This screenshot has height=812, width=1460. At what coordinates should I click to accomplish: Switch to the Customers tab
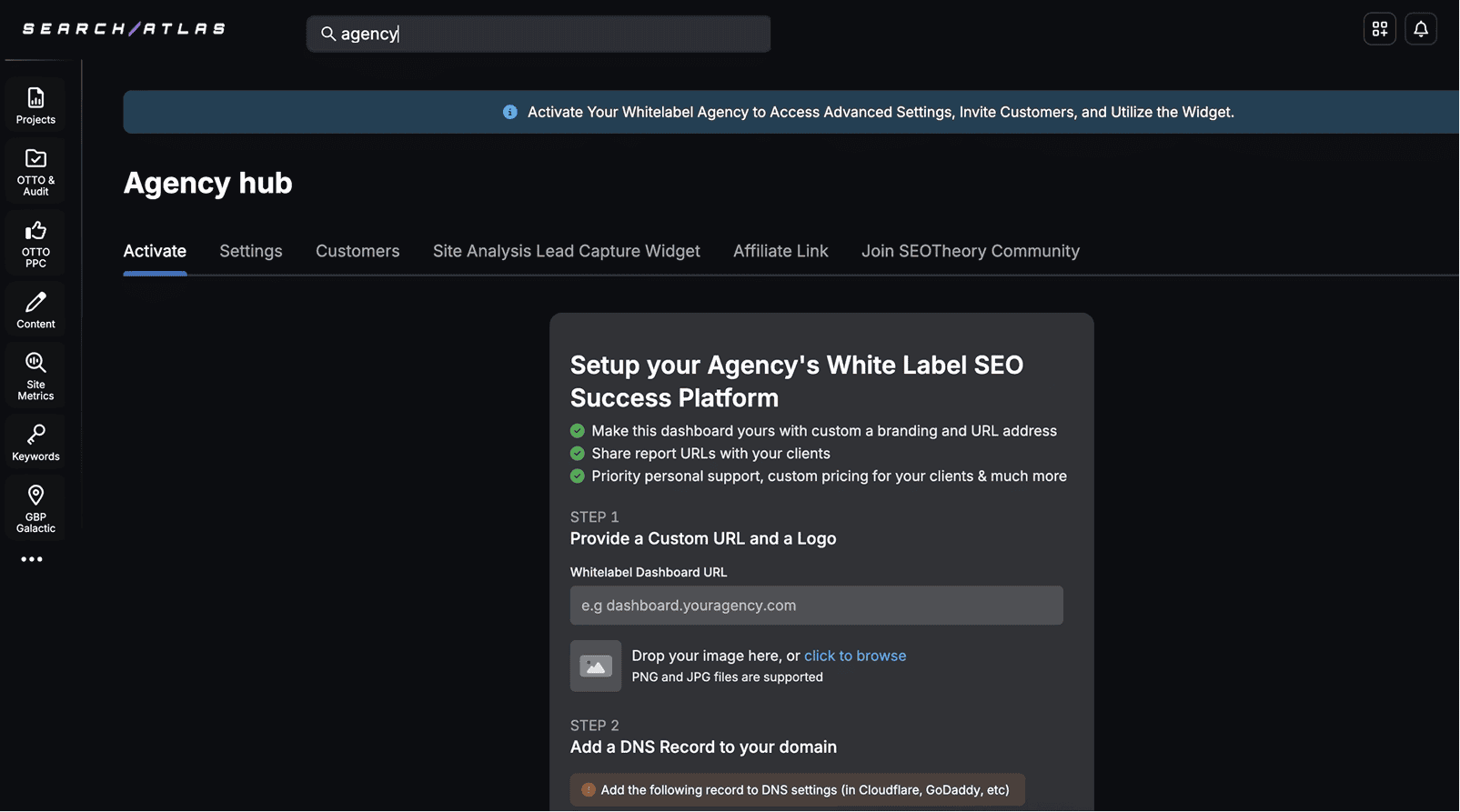click(x=357, y=251)
